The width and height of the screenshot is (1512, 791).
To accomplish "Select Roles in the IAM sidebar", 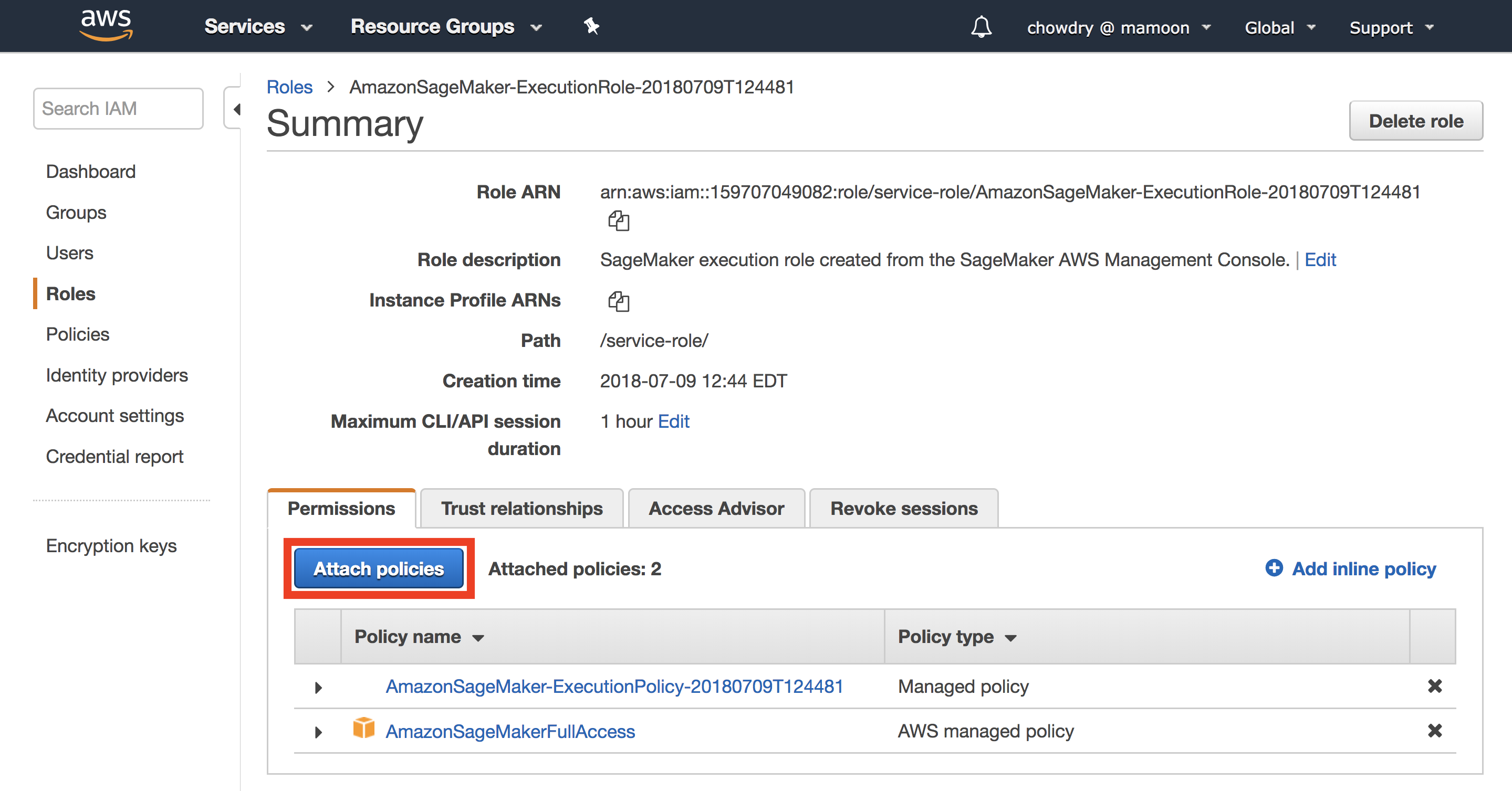I will 71,293.
